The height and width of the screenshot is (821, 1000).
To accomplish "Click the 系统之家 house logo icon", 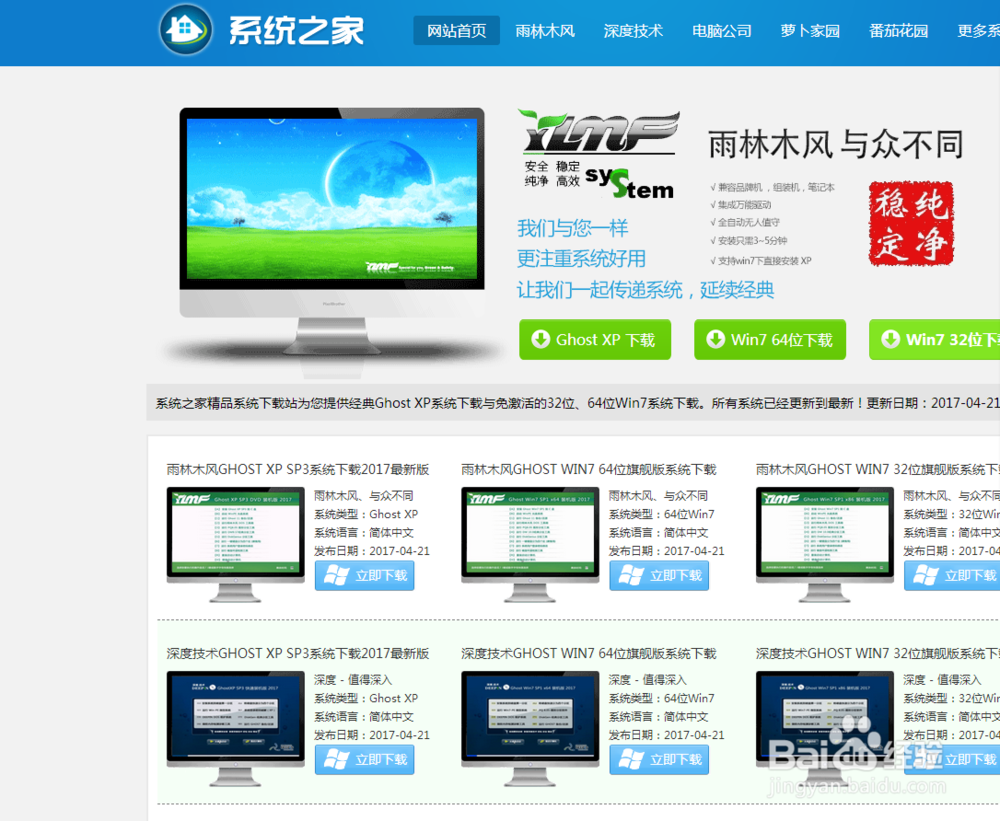I will pyautogui.click(x=186, y=29).
